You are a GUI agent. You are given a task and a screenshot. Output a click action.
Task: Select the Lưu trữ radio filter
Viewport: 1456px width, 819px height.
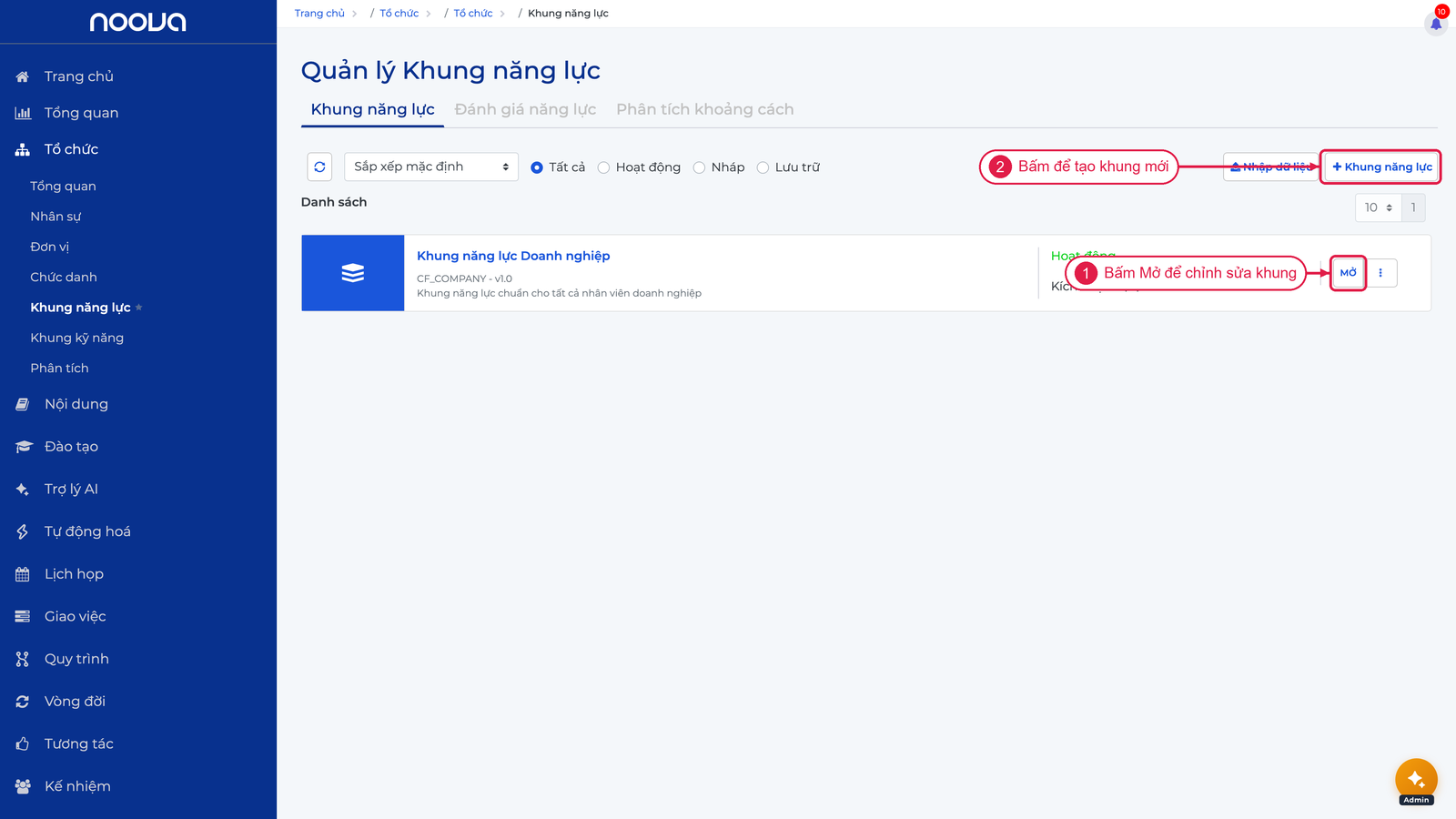coord(763,167)
